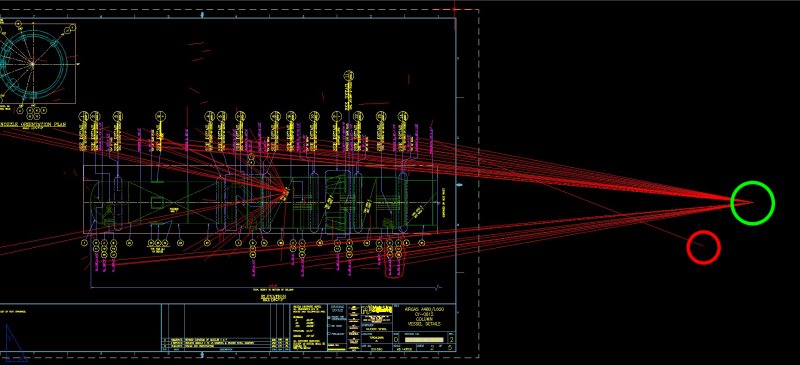Click the green circle annotation marker
Screen dimensions: 800x365
753,203
